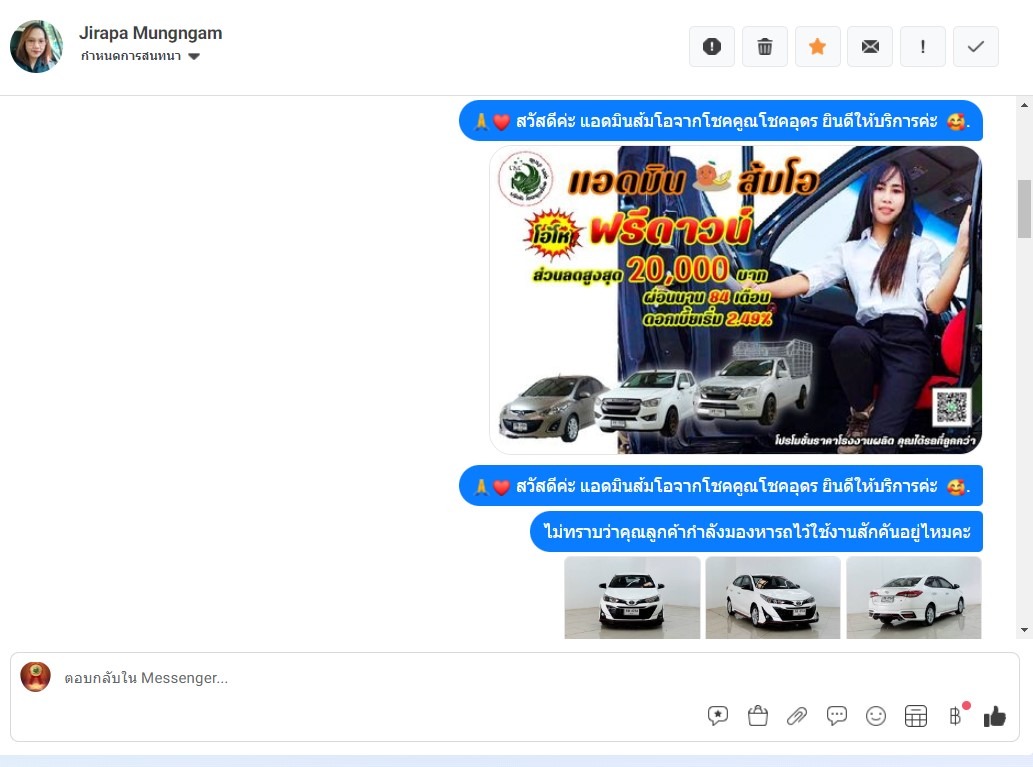
Task: Open the front-angle white Toyota photo
Action: [773, 598]
